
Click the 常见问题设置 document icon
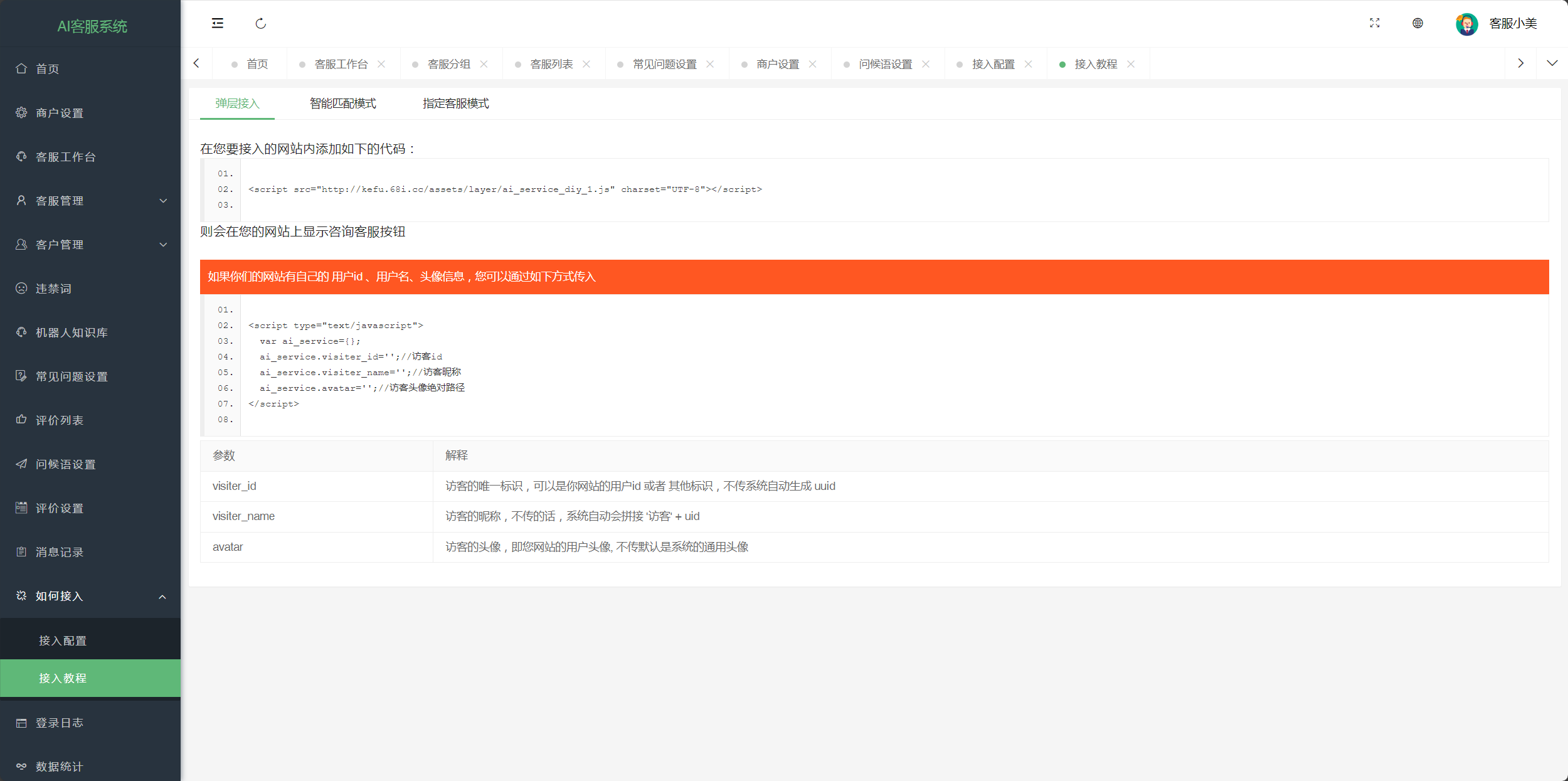[21, 376]
